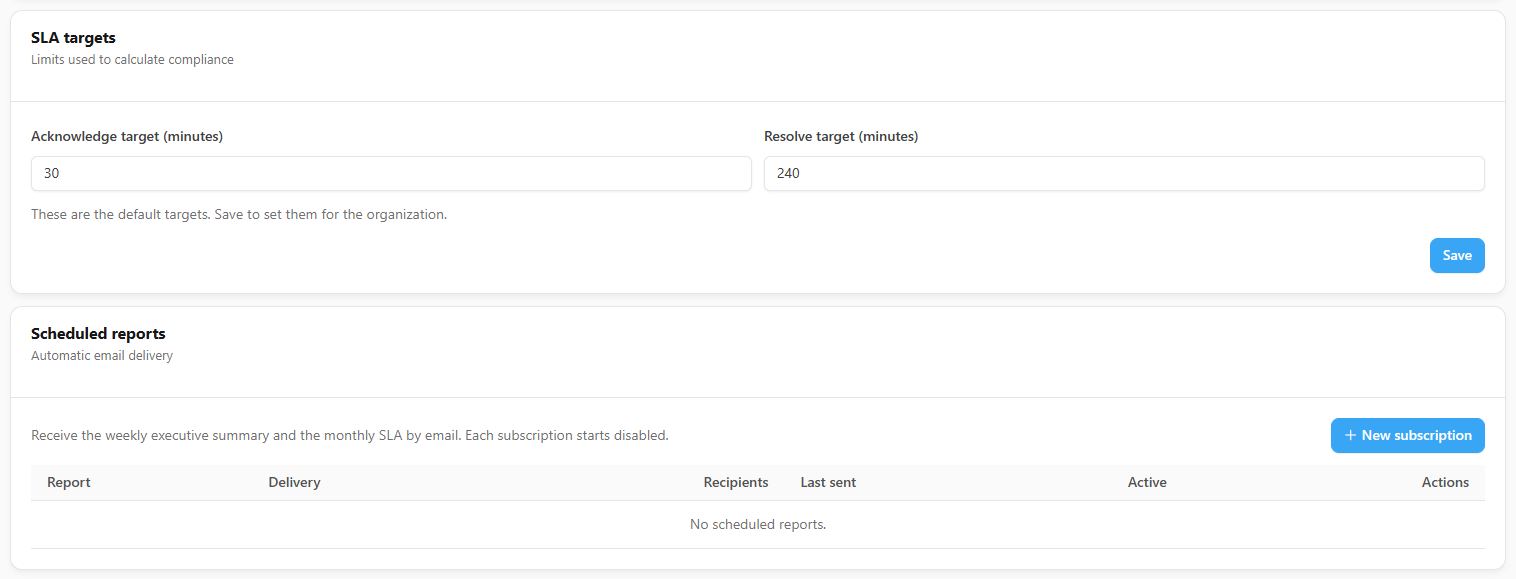Click the Recipients column header
The image size is (1516, 579).
(x=736, y=482)
